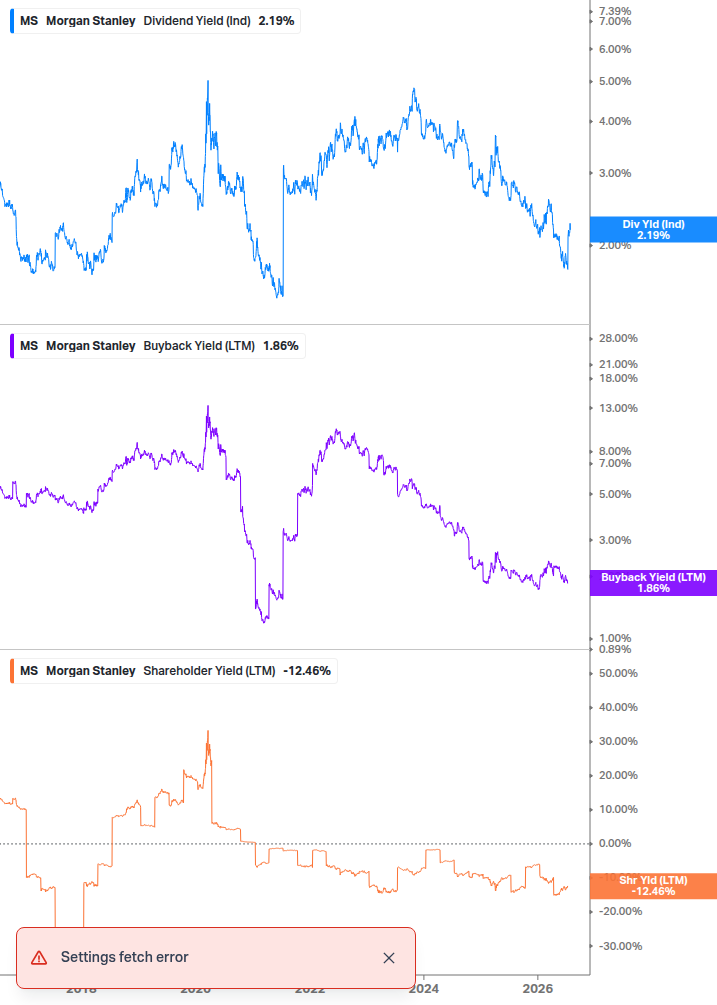
Task: Click the purple Buyback Yield color marker
Action: tap(12, 346)
